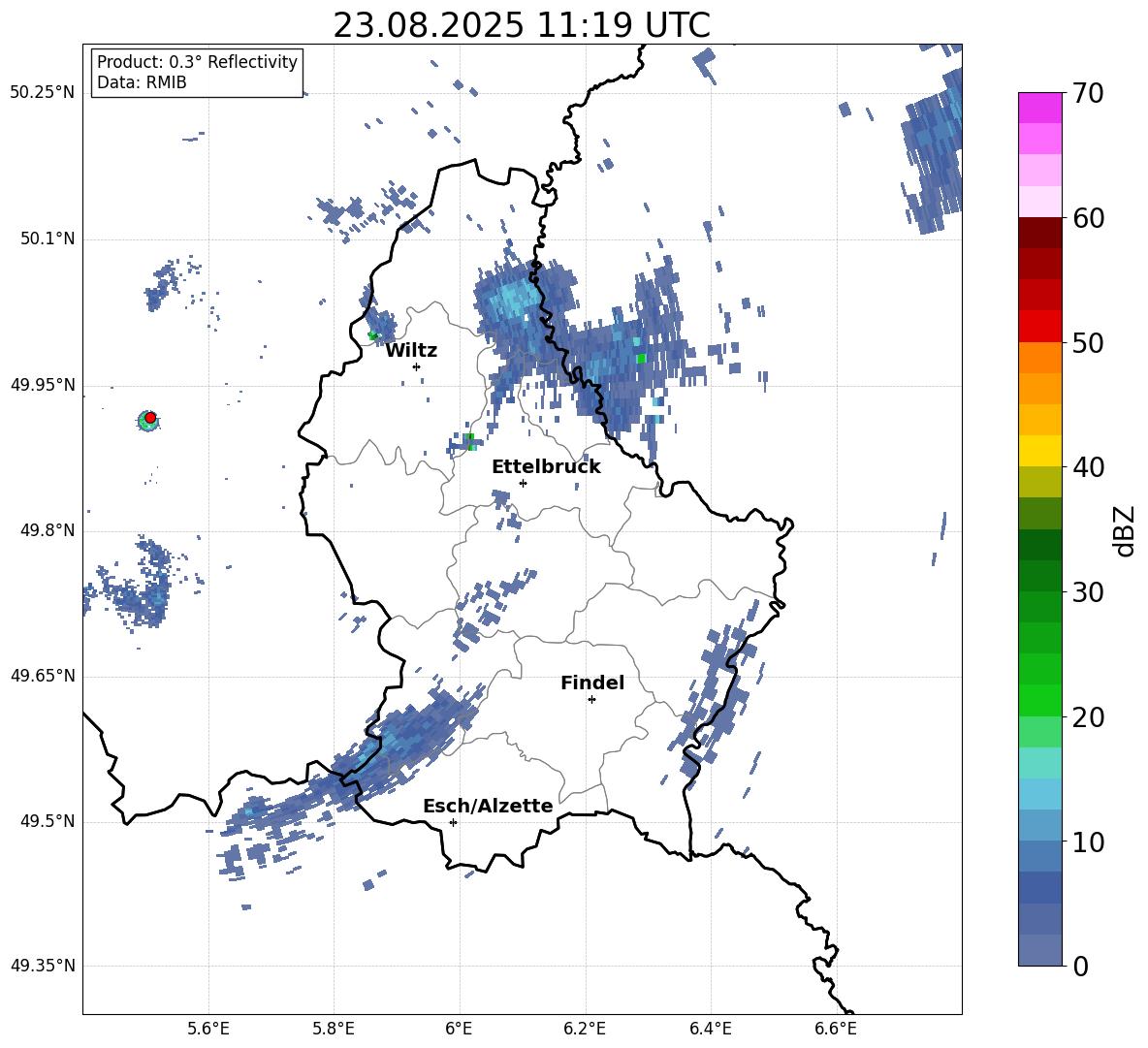
Task: Click the 6.4°E longitude label
Action: [x=710, y=1029]
